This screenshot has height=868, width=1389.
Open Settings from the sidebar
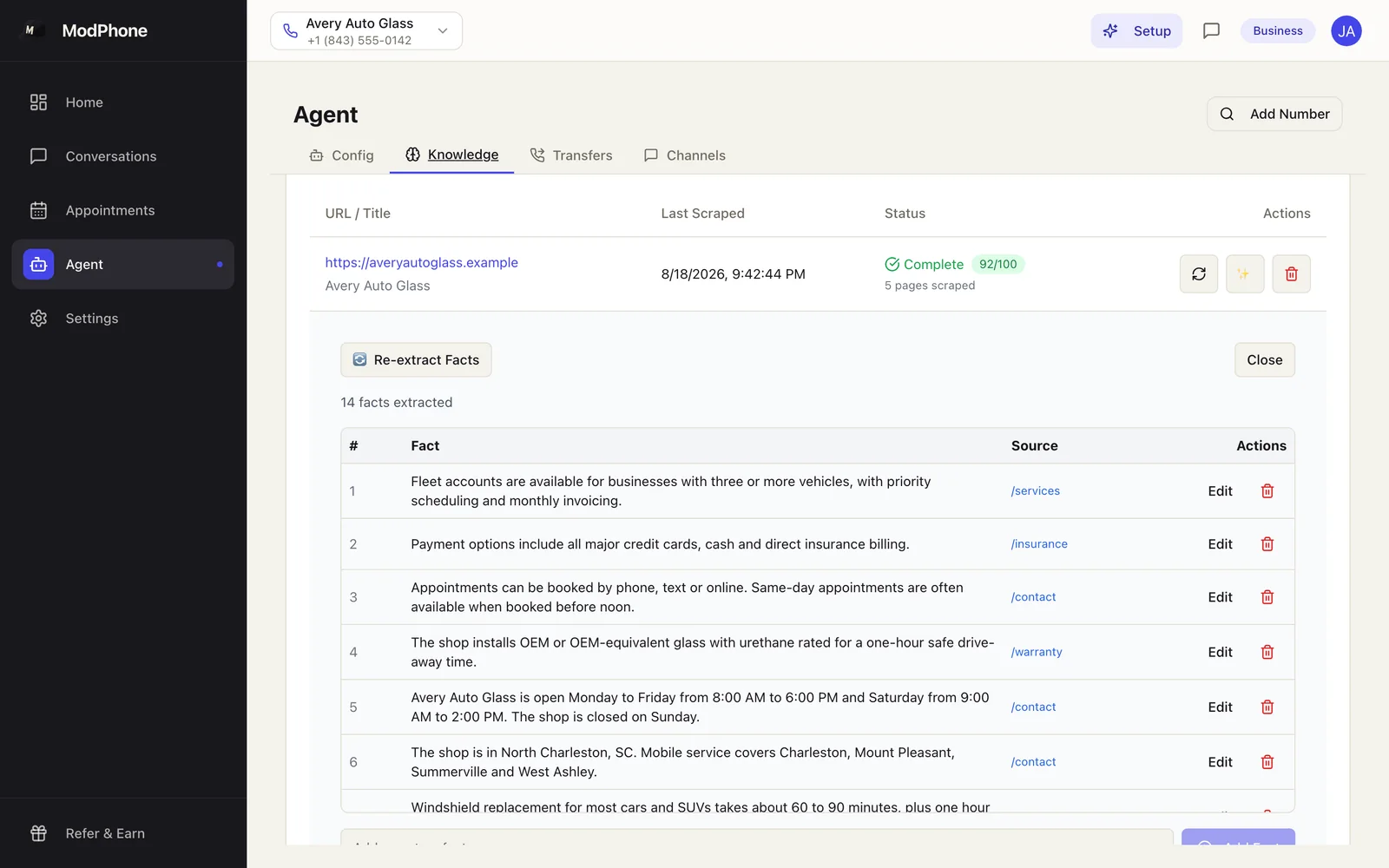coord(122,319)
